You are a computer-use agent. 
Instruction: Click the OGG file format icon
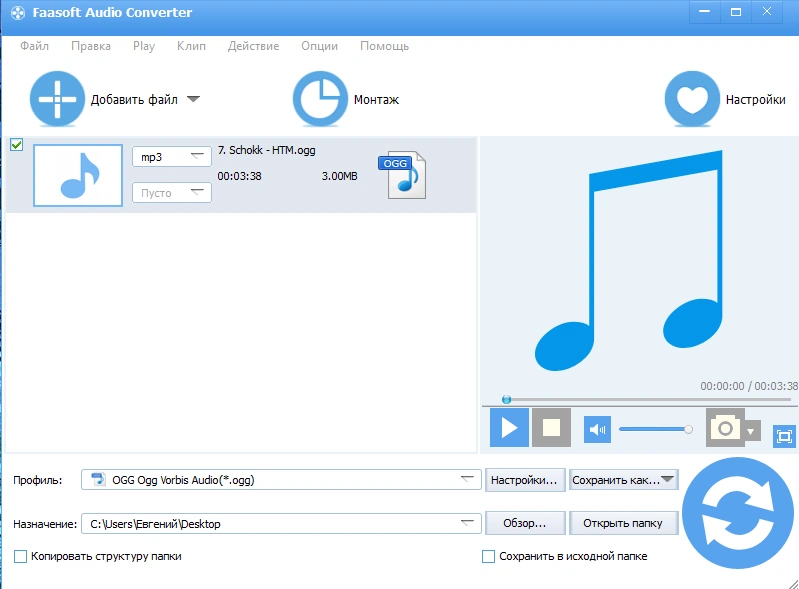coord(403,175)
